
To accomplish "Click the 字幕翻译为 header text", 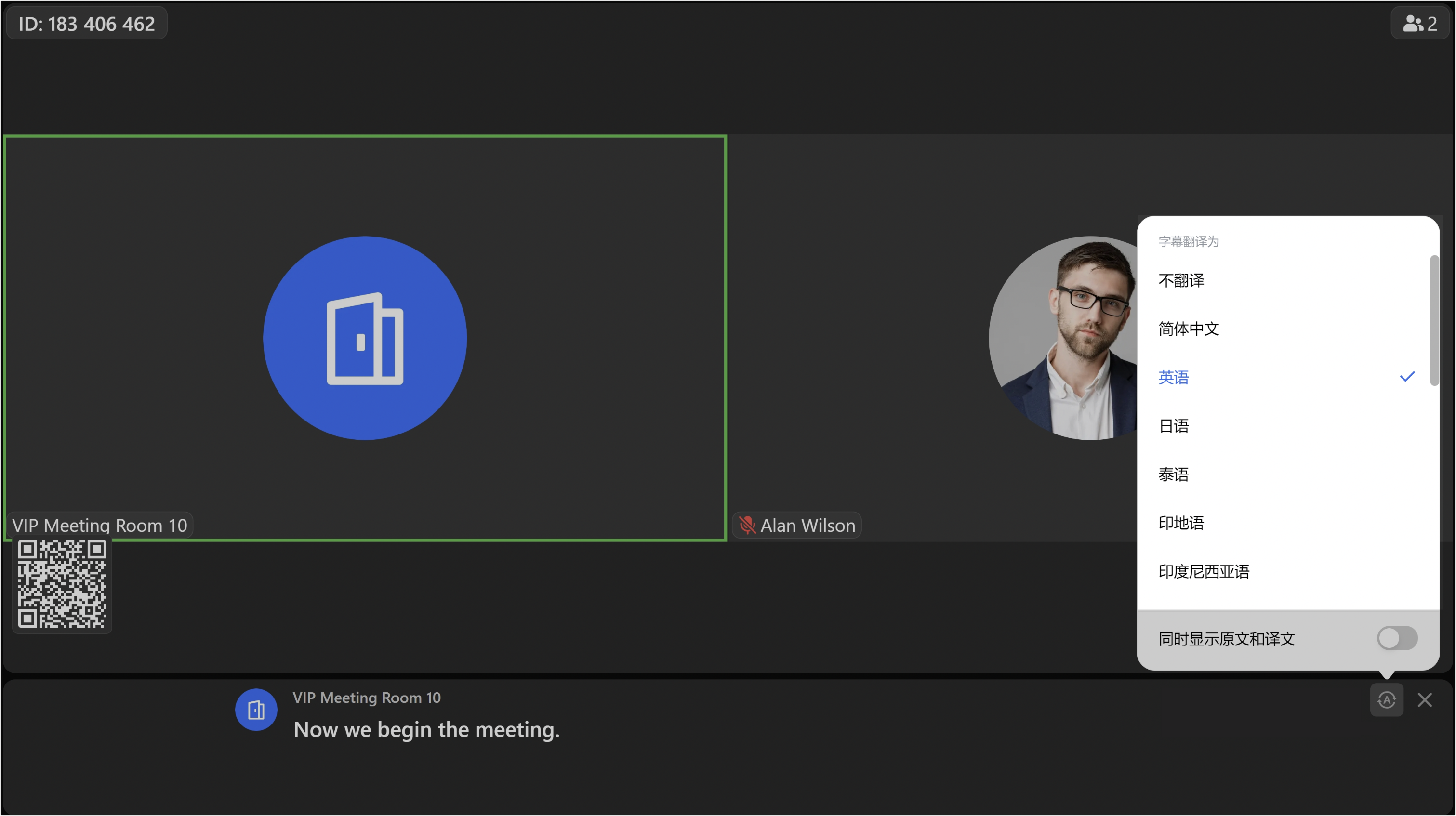I will point(1188,241).
